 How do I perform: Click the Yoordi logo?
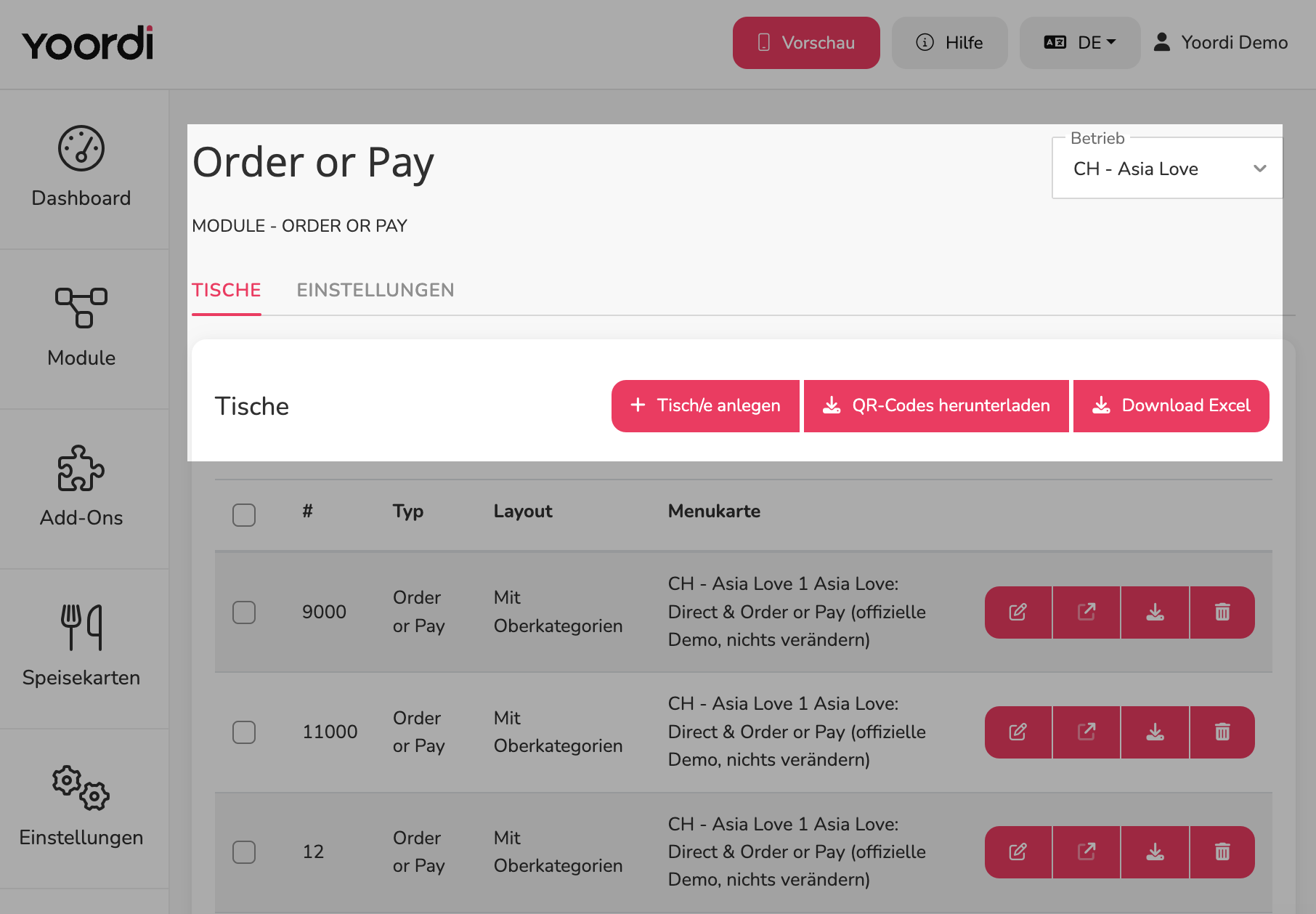click(x=88, y=43)
